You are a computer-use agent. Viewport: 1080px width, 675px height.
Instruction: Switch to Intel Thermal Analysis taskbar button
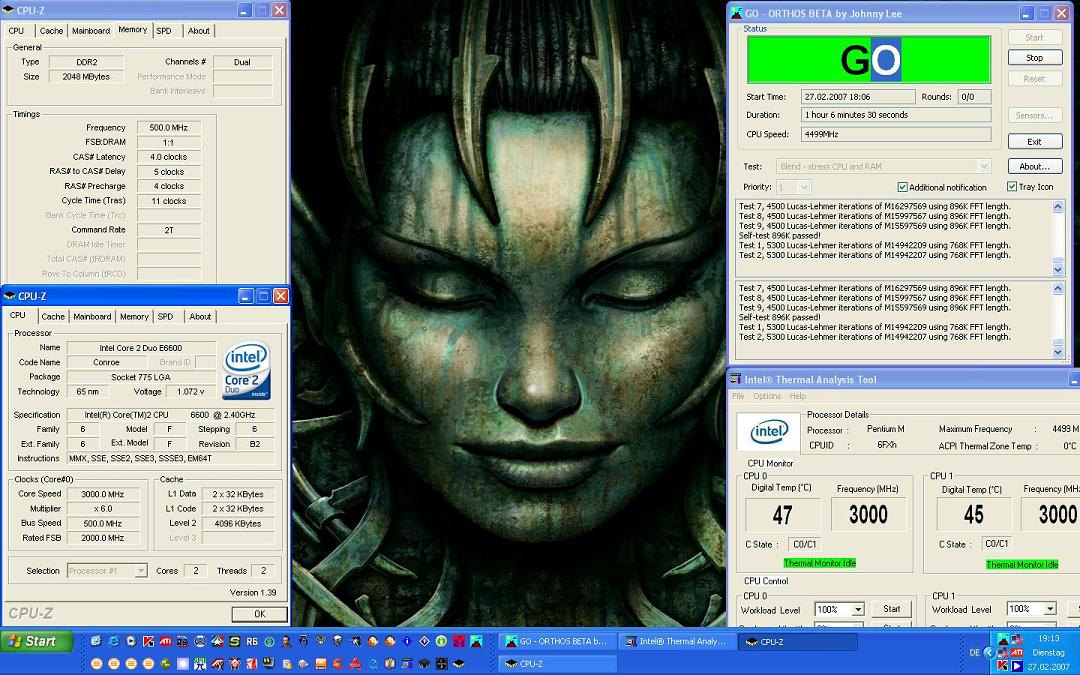(676, 641)
